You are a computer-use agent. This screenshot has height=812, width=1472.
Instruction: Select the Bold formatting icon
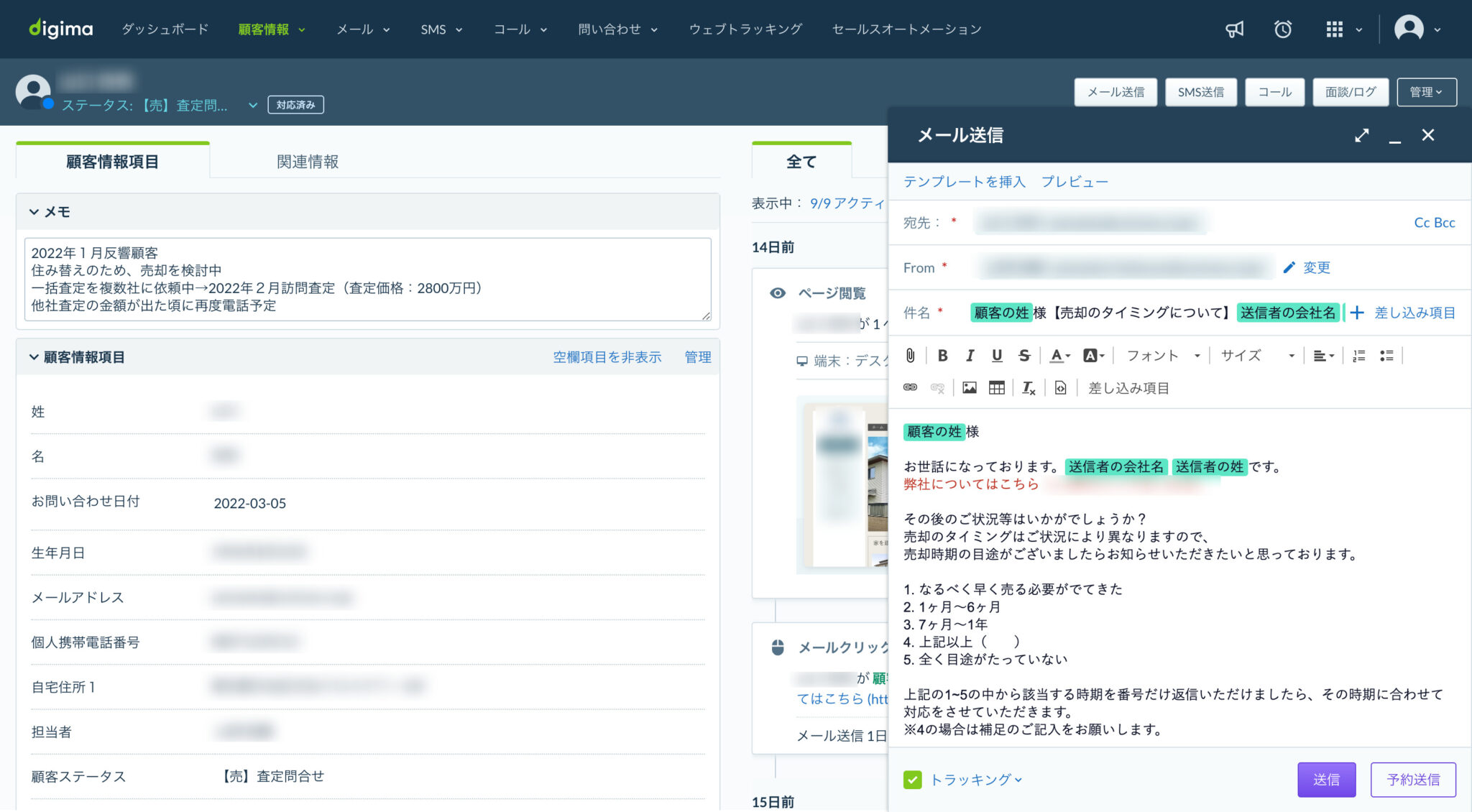(x=942, y=354)
